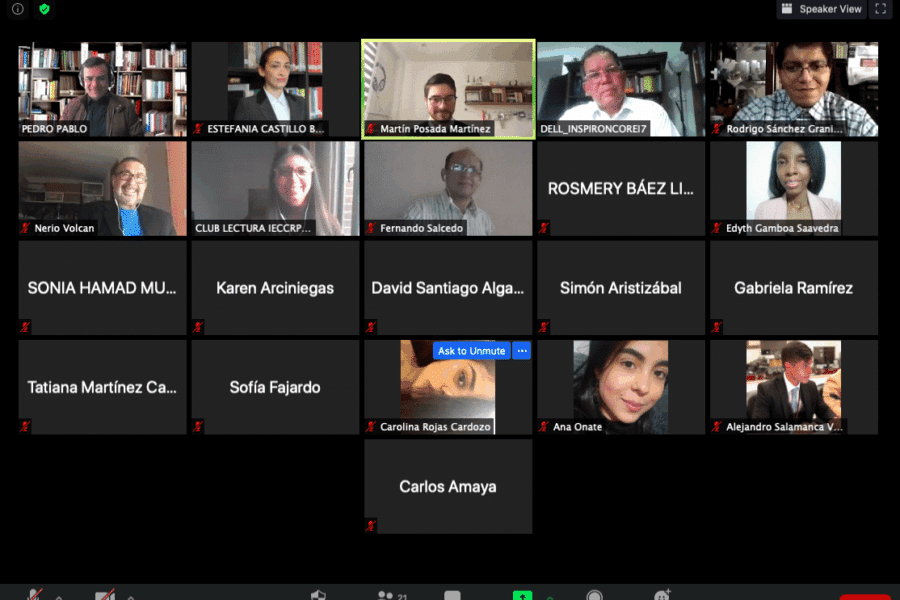Expand audio options arrow beside microphone
Screen dimensions: 900x600
(x=58, y=597)
